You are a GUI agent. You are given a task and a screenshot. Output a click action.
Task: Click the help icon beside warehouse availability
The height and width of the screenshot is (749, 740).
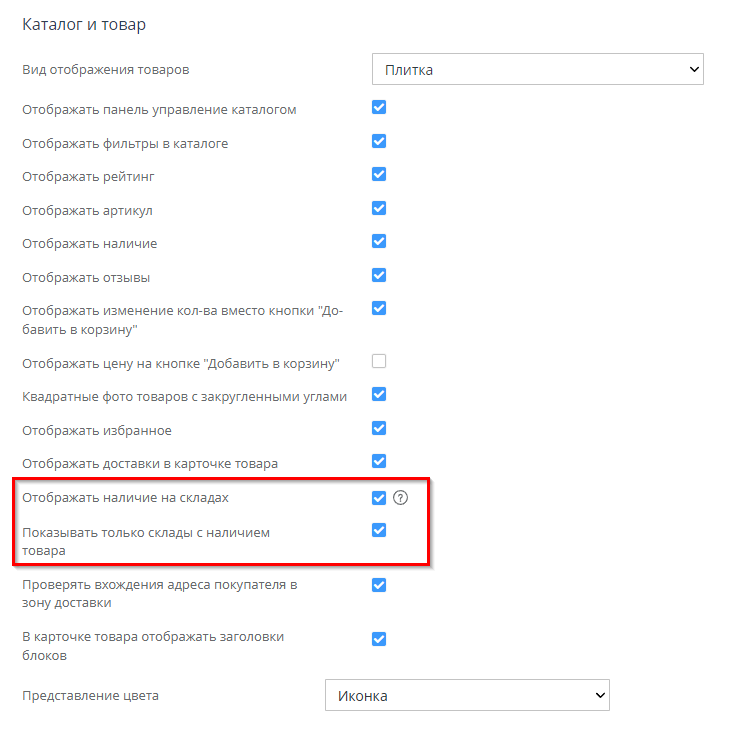(401, 497)
